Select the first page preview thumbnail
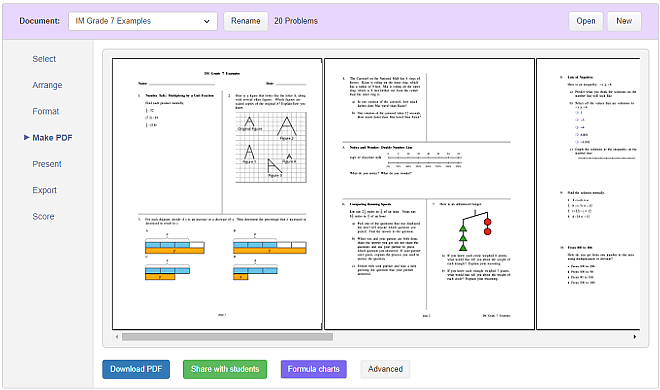The height and width of the screenshot is (390, 660). 217,194
